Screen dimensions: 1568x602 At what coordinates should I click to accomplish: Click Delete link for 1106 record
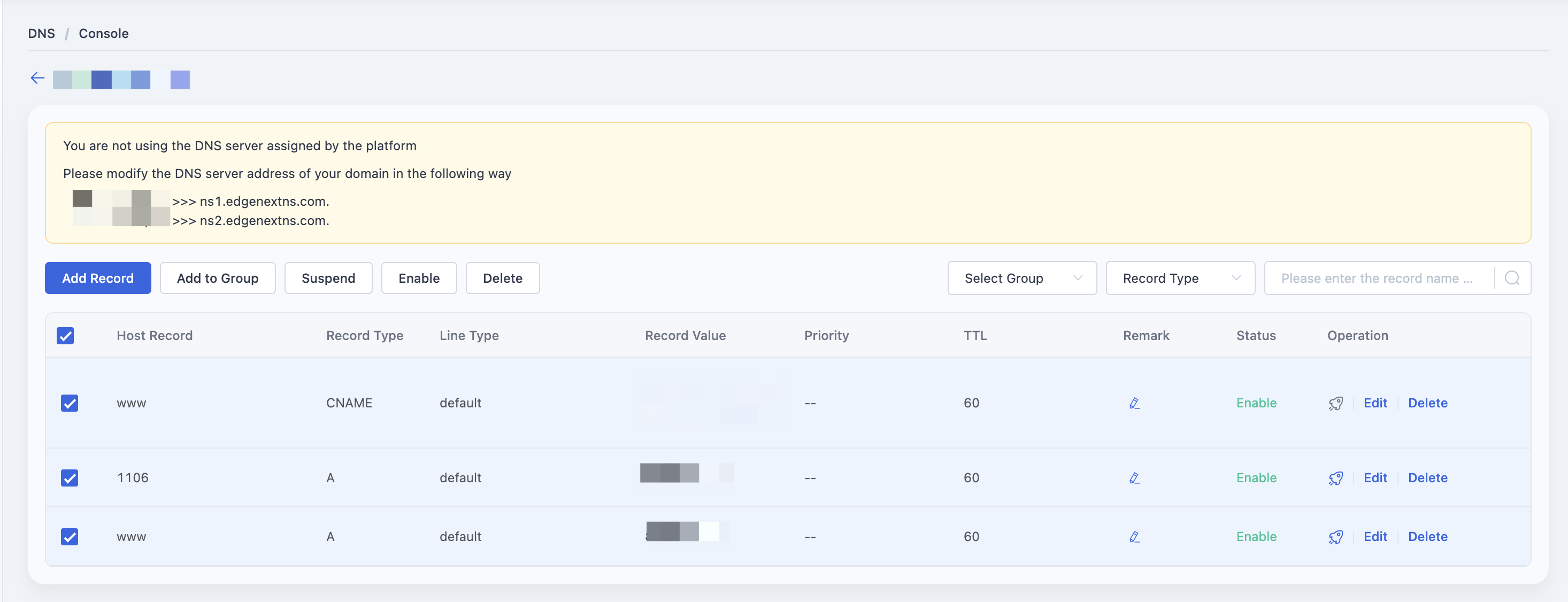pyautogui.click(x=1427, y=478)
